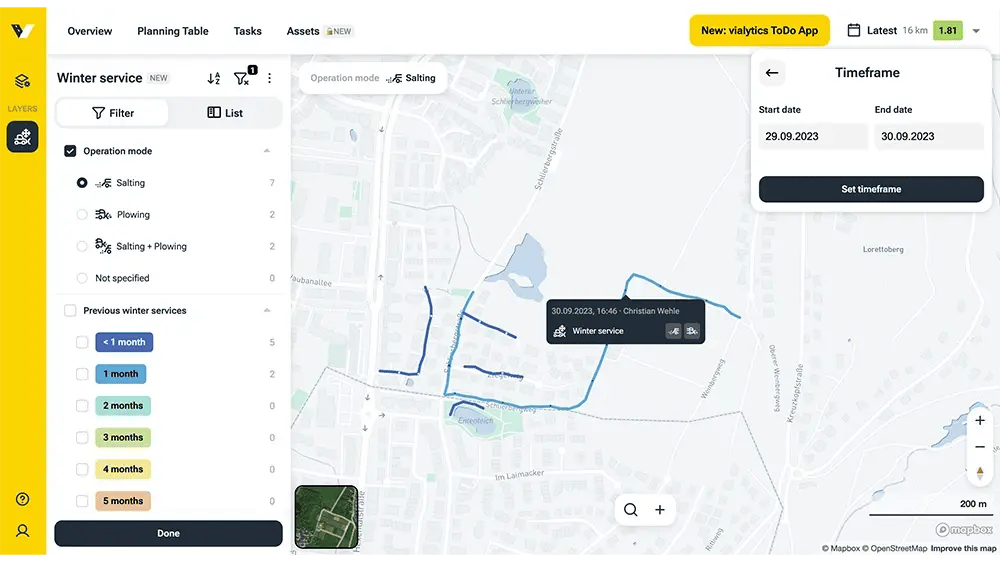The width and height of the screenshot is (1000, 562).
Task: Select the winter service sidebar icon
Action: point(22,137)
